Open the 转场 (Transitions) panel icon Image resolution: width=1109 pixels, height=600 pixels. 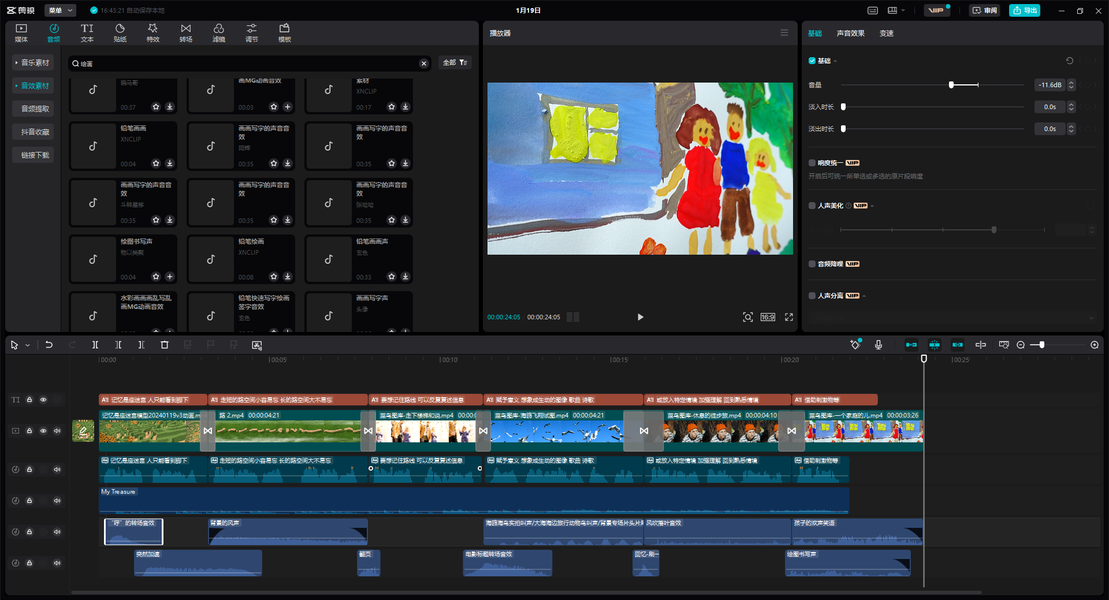click(x=186, y=33)
